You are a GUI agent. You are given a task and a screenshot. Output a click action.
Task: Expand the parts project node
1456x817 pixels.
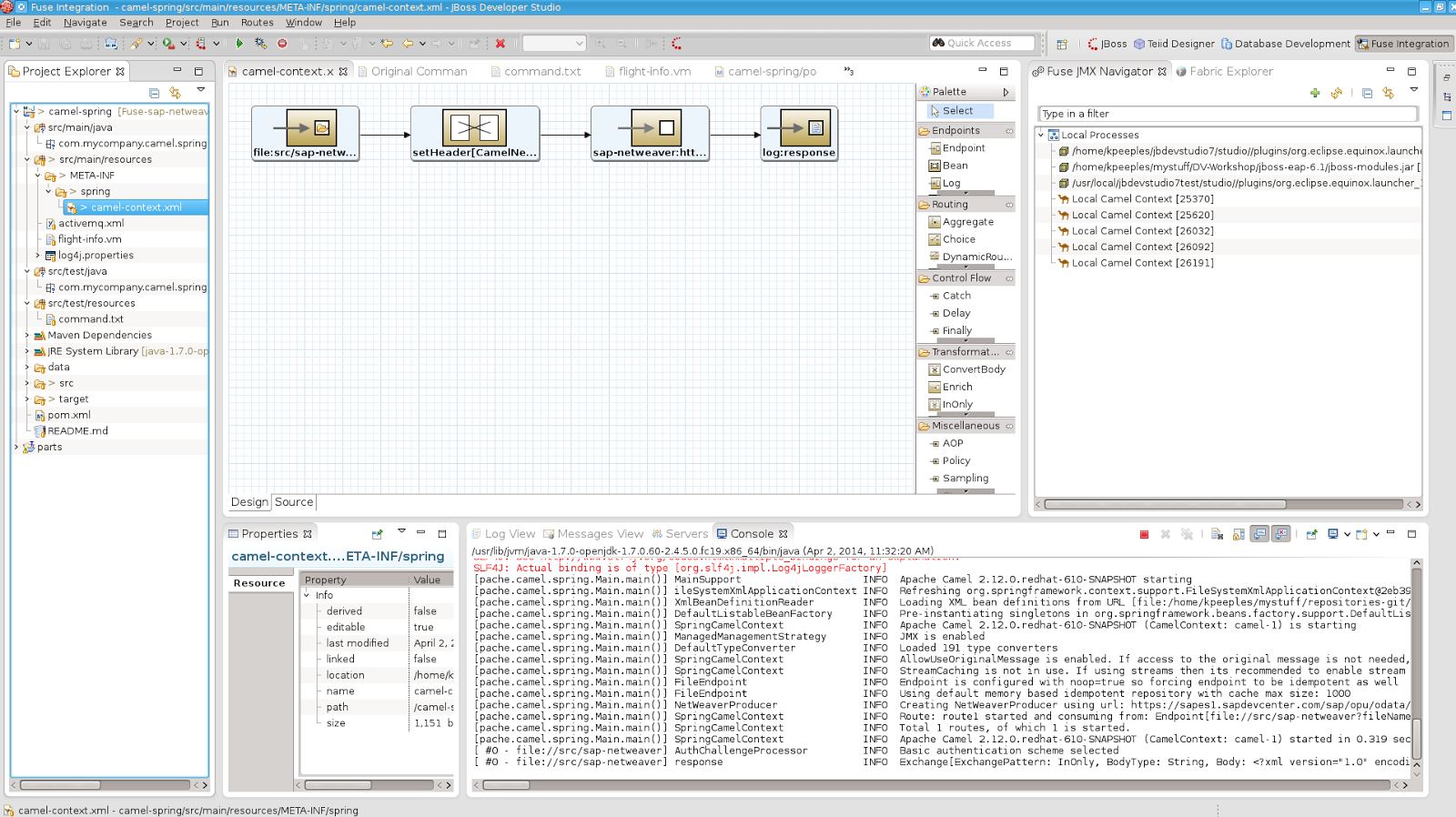pos(16,448)
